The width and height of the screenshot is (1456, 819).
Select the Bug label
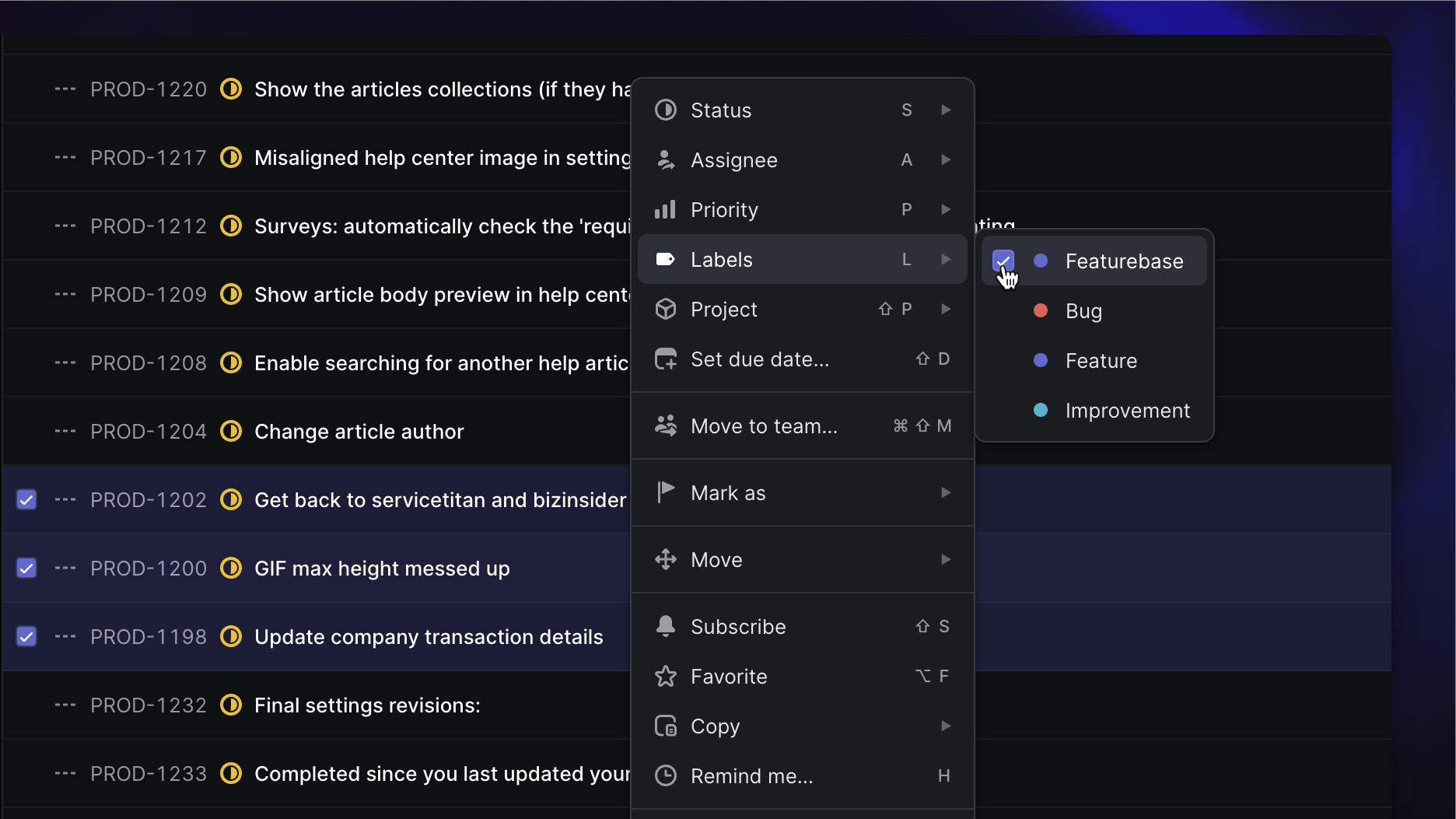tap(1083, 311)
